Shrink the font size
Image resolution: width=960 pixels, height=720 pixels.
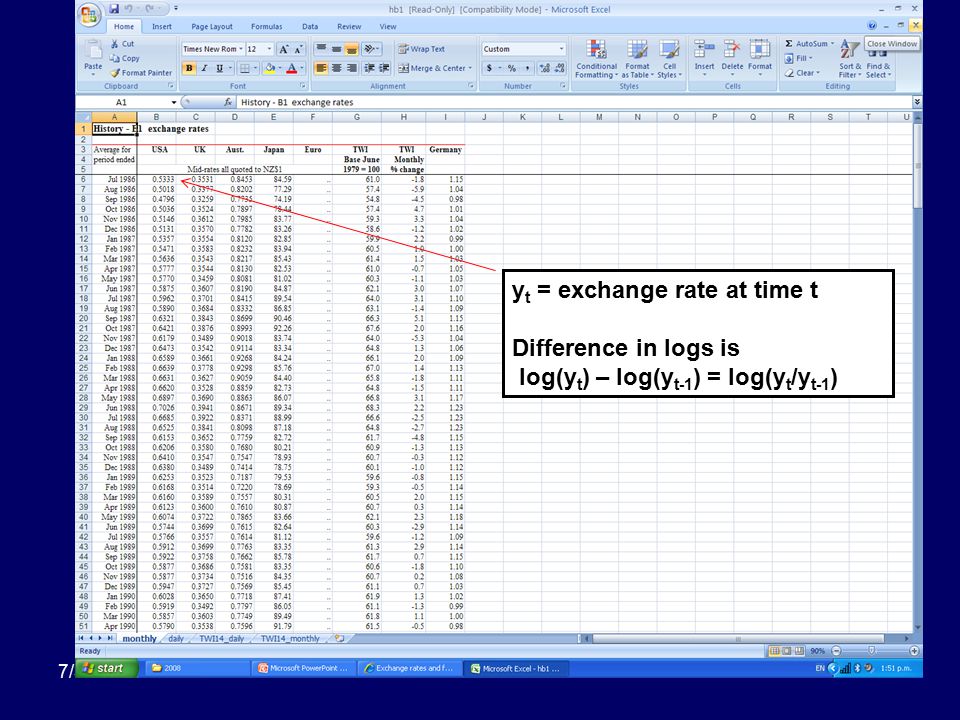click(299, 49)
